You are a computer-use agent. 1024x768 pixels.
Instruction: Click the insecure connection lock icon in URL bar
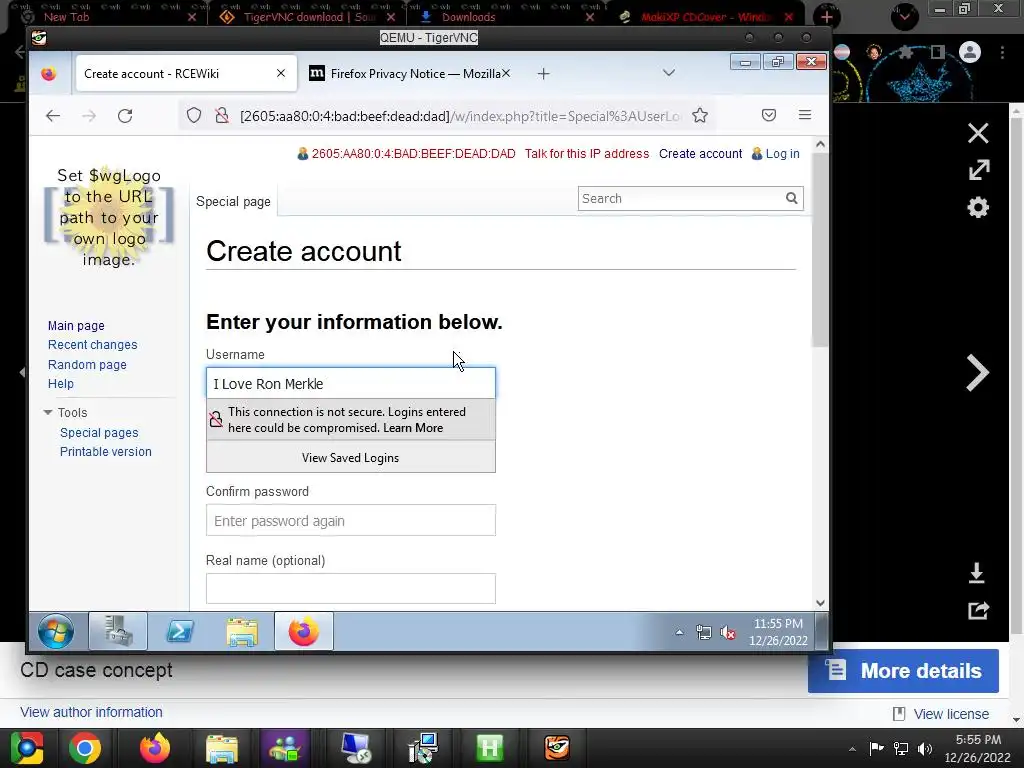click(222, 116)
